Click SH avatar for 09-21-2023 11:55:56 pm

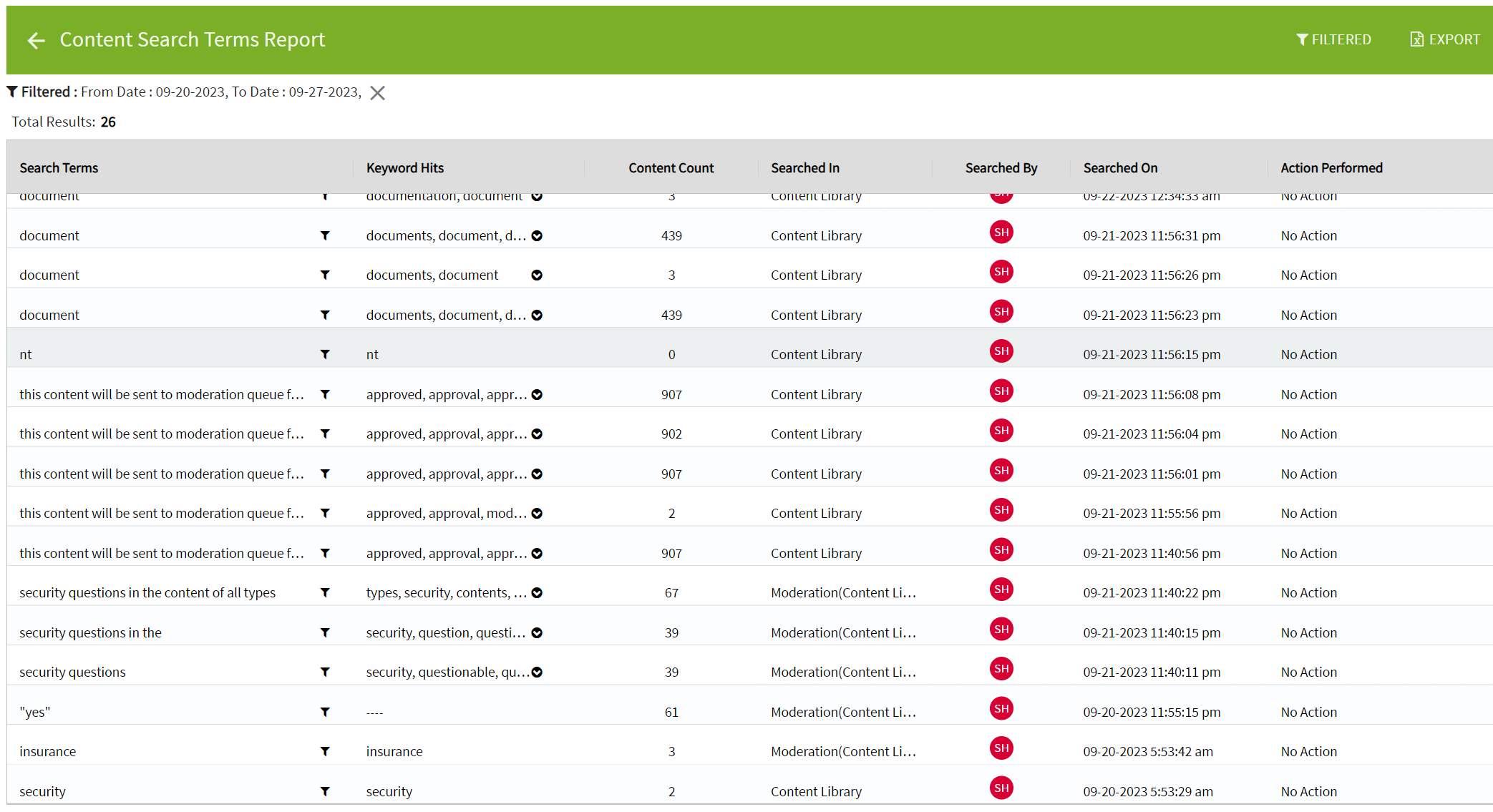coord(1001,510)
